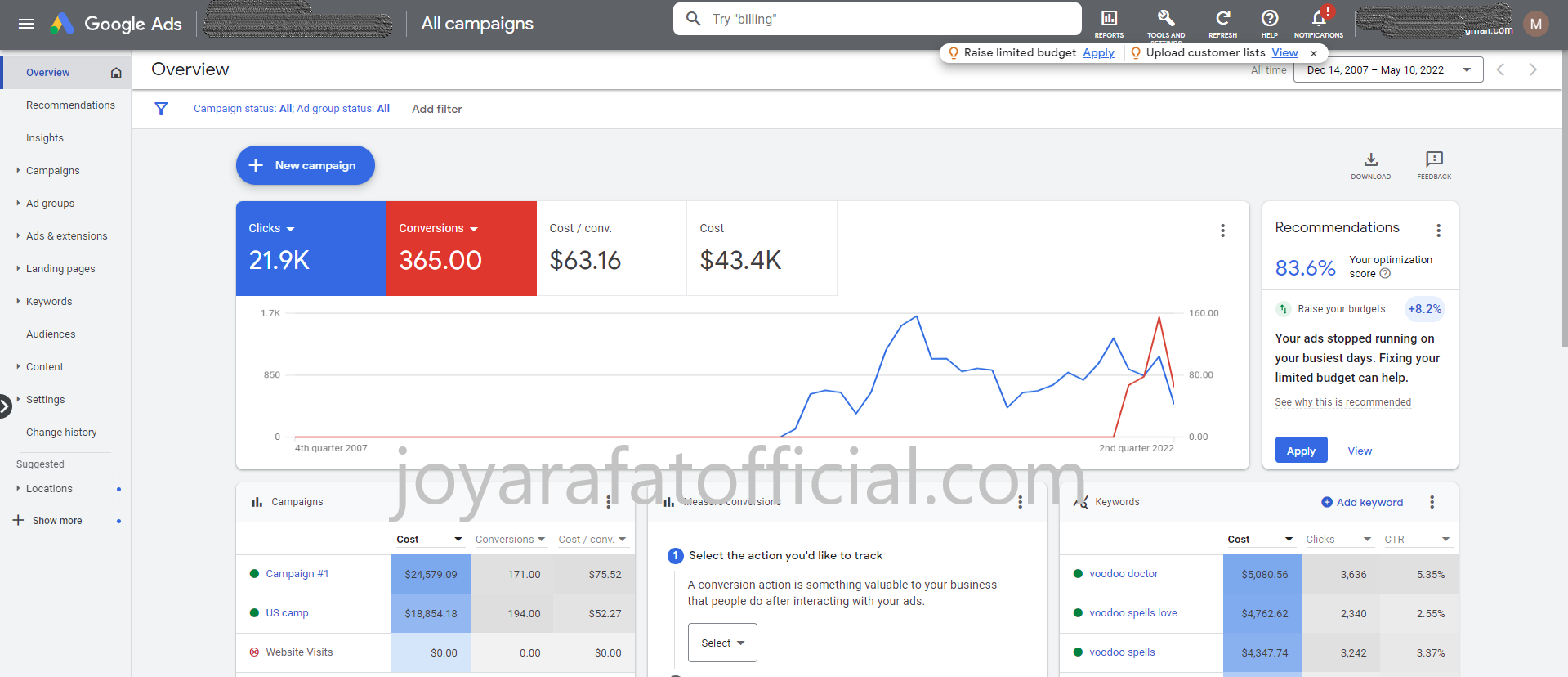Image resolution: width=1568 pixels, height=677 pixels.
Task: Click the Cost $43.4K scorecard
Action: [x=762, y=249]
